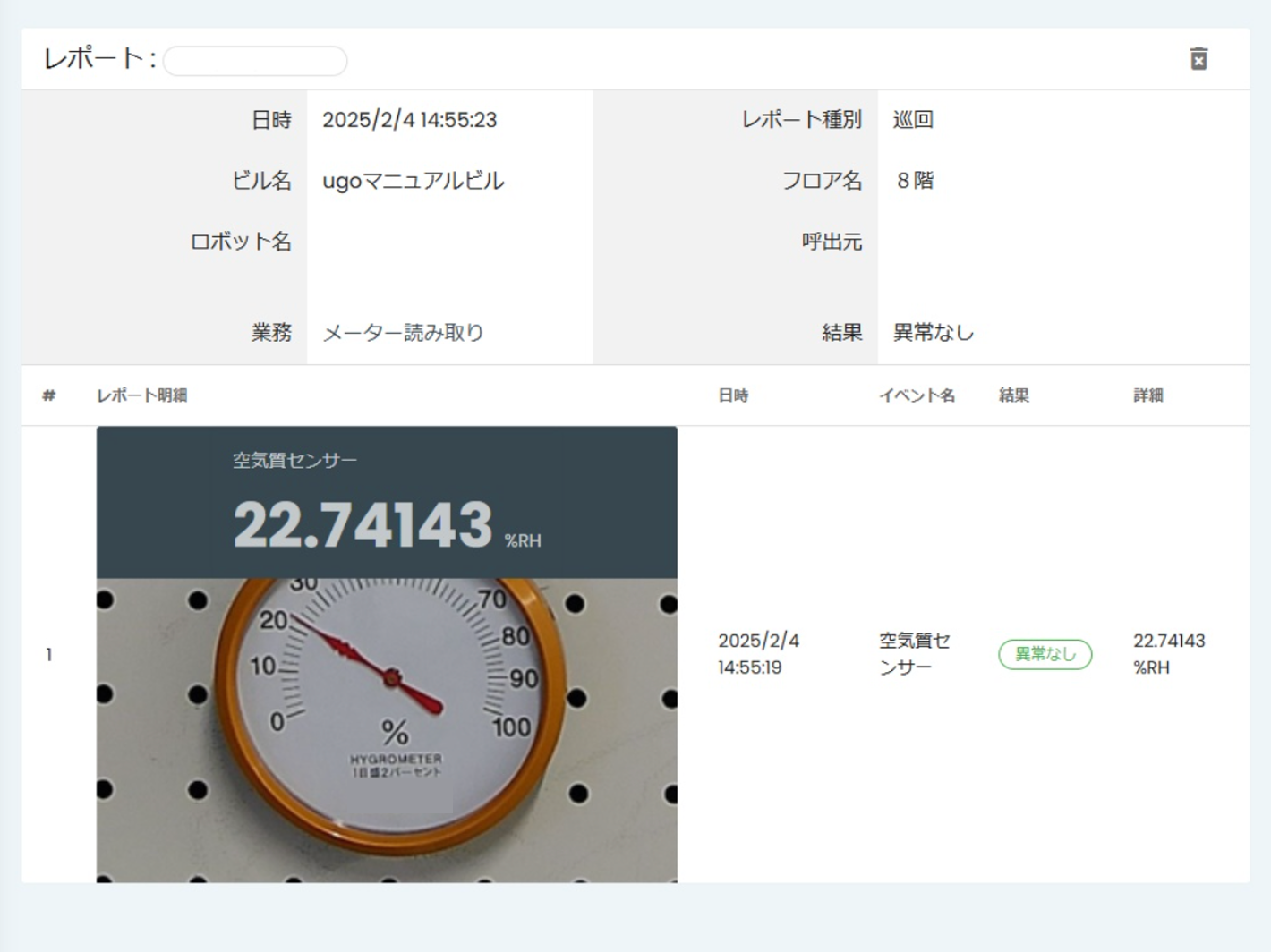Select row number 1 in table

pos(49,655)
